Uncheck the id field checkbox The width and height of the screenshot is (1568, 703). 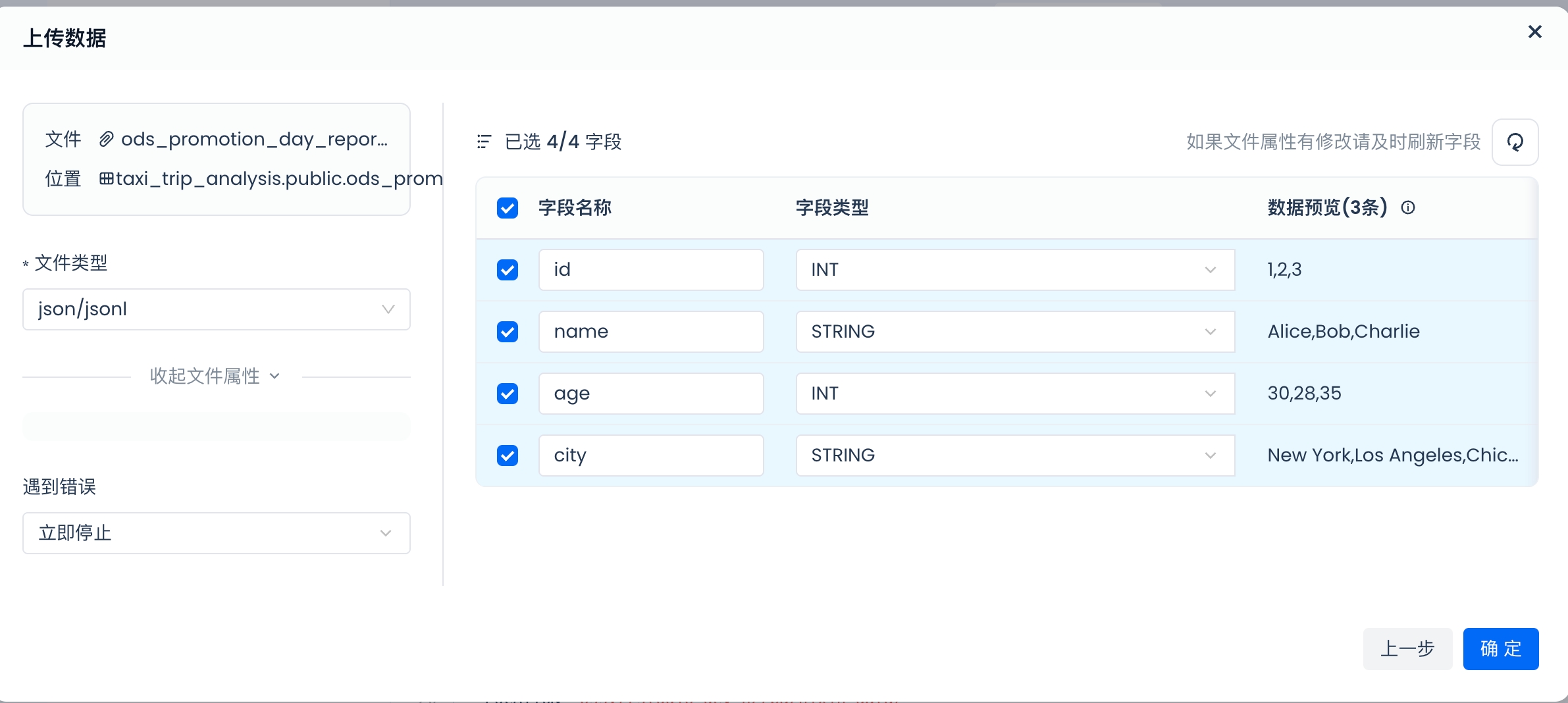click(x=507, y=270)
